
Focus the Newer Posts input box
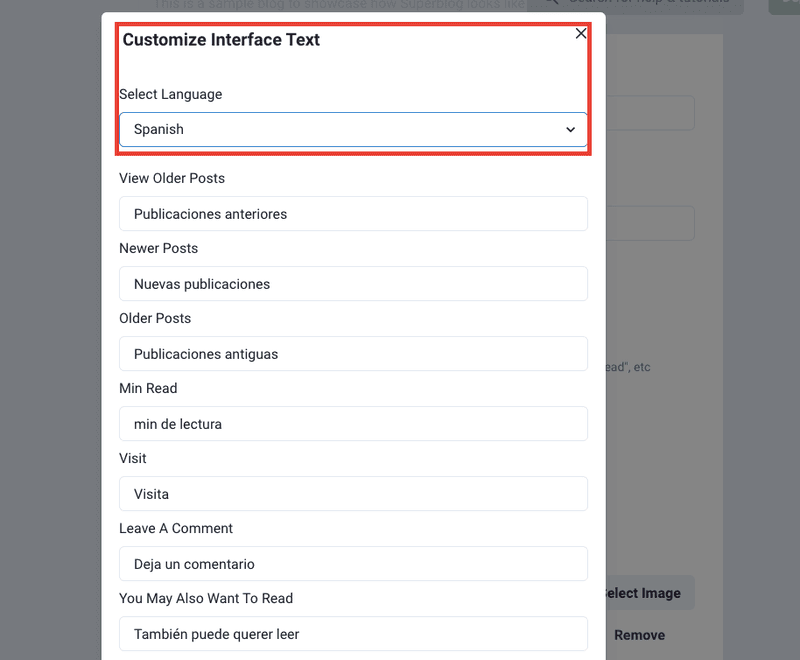pos(352,284)
